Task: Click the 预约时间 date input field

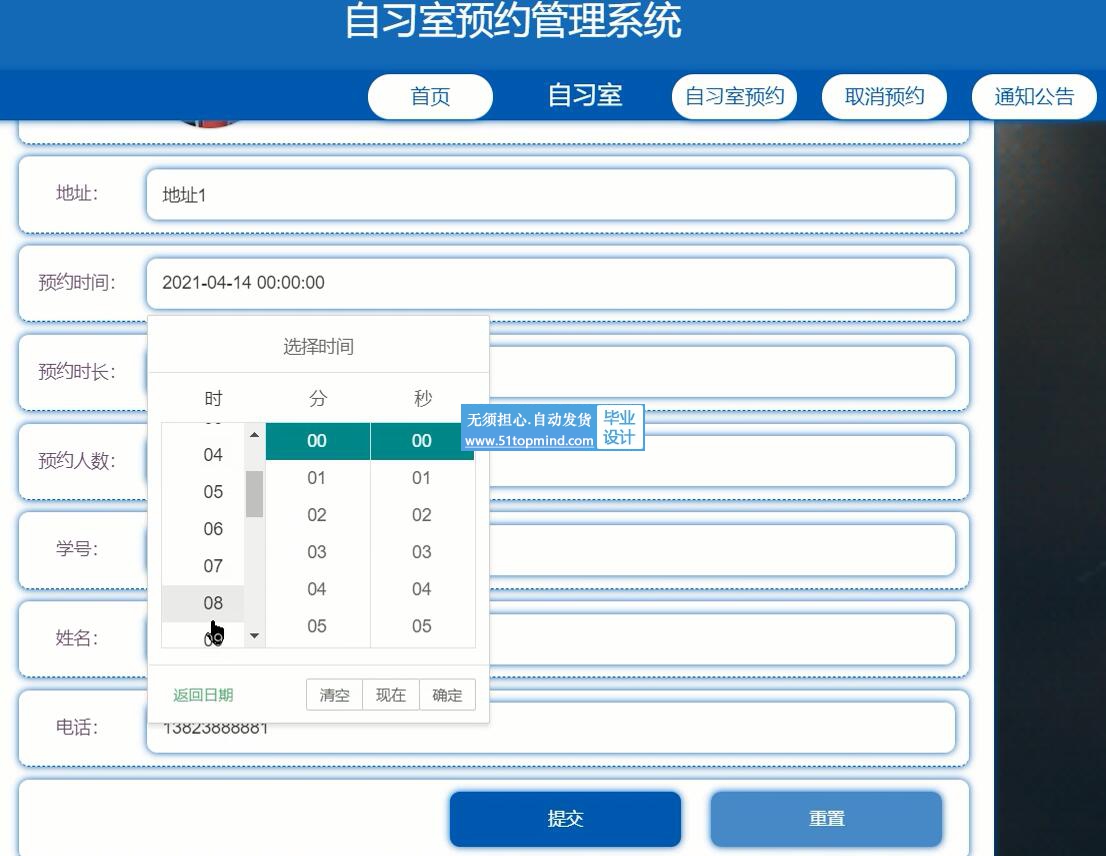Action: click(551, 283)
